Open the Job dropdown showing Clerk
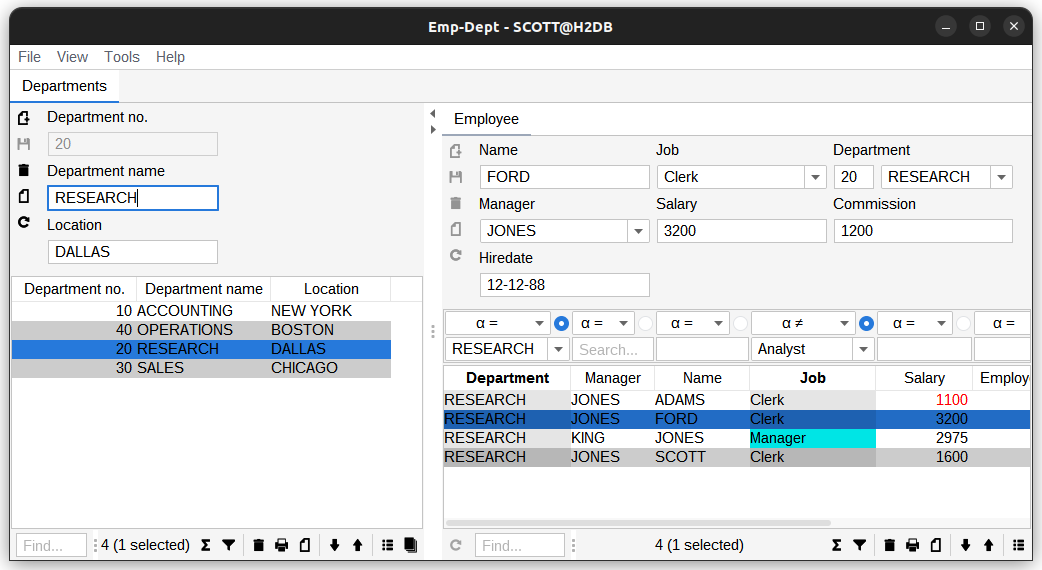The height and width of the screenshot is (570, 1042). coord(815,177)
